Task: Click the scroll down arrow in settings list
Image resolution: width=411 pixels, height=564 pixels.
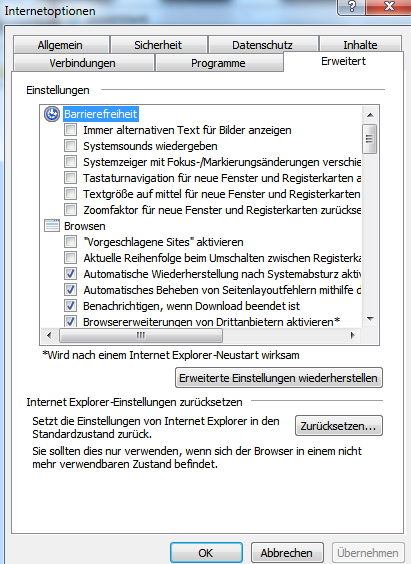Action: [370, 319]
